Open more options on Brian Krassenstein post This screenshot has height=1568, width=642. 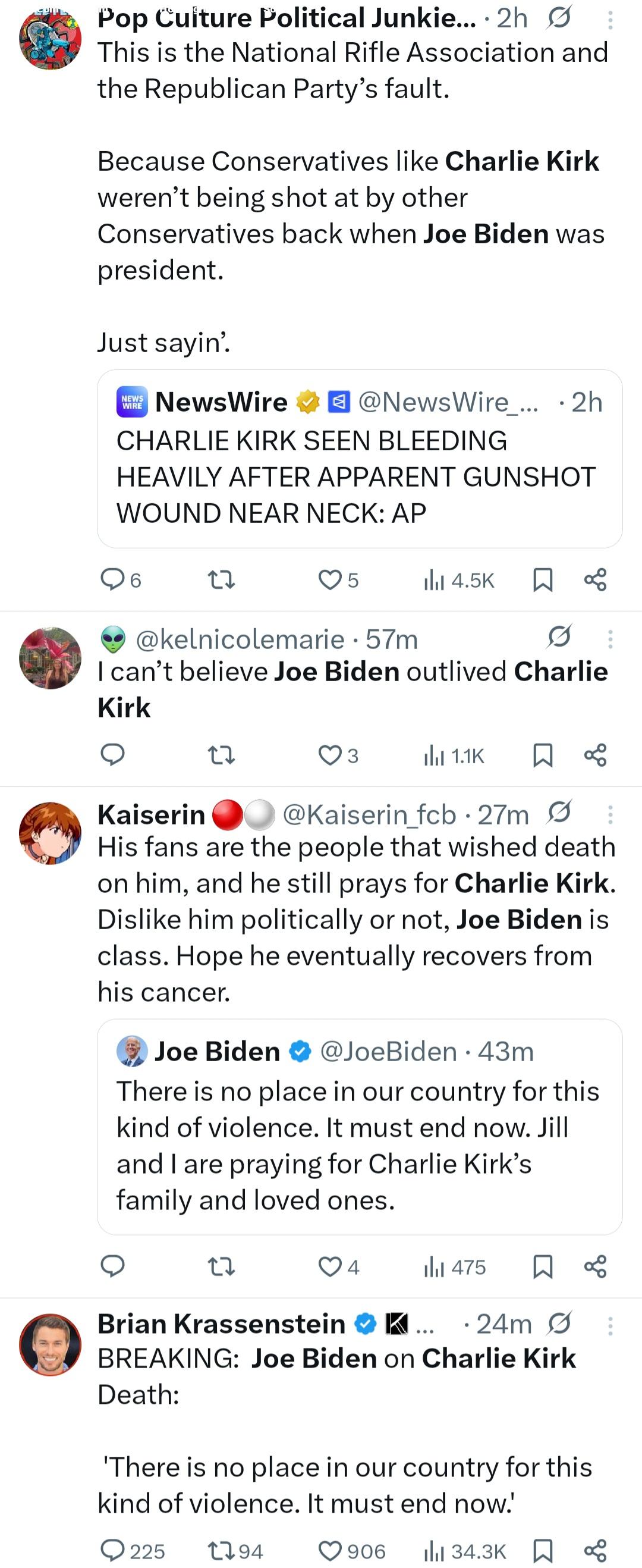(x=610, y=1326)
